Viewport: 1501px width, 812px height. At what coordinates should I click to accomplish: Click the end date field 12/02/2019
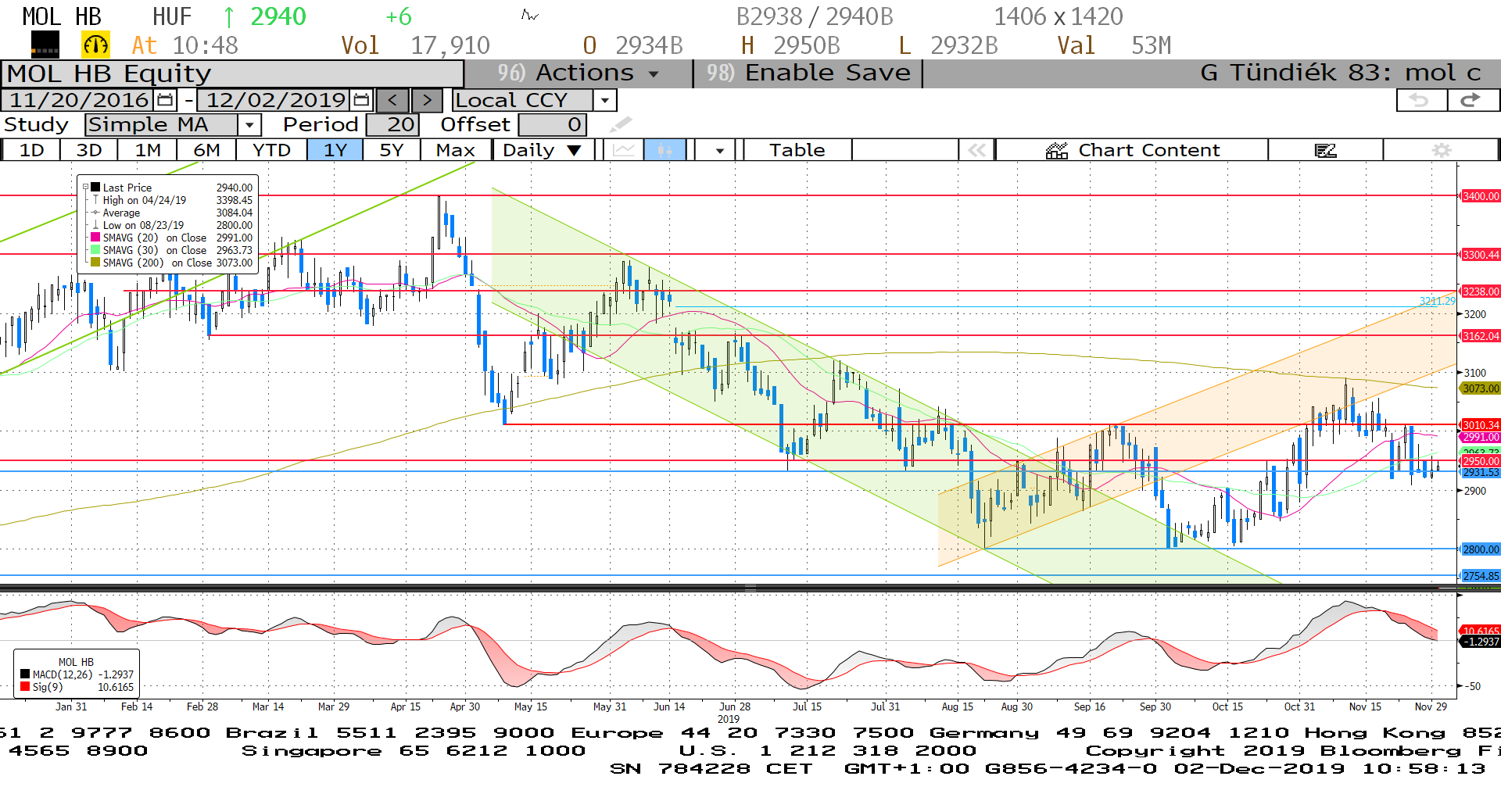(x=275, y=100)
